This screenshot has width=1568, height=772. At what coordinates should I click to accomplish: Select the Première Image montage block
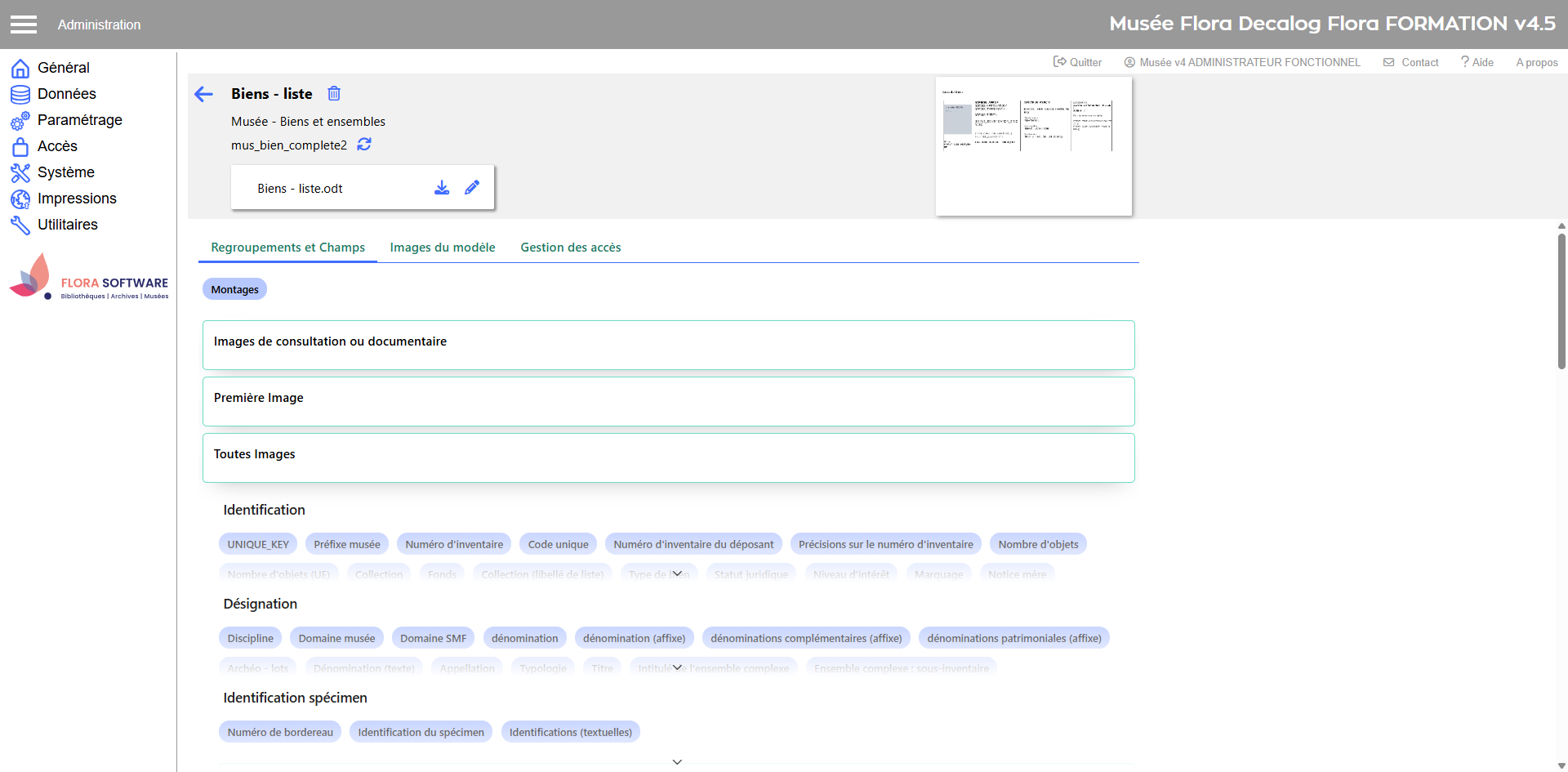tap(668, 401)
